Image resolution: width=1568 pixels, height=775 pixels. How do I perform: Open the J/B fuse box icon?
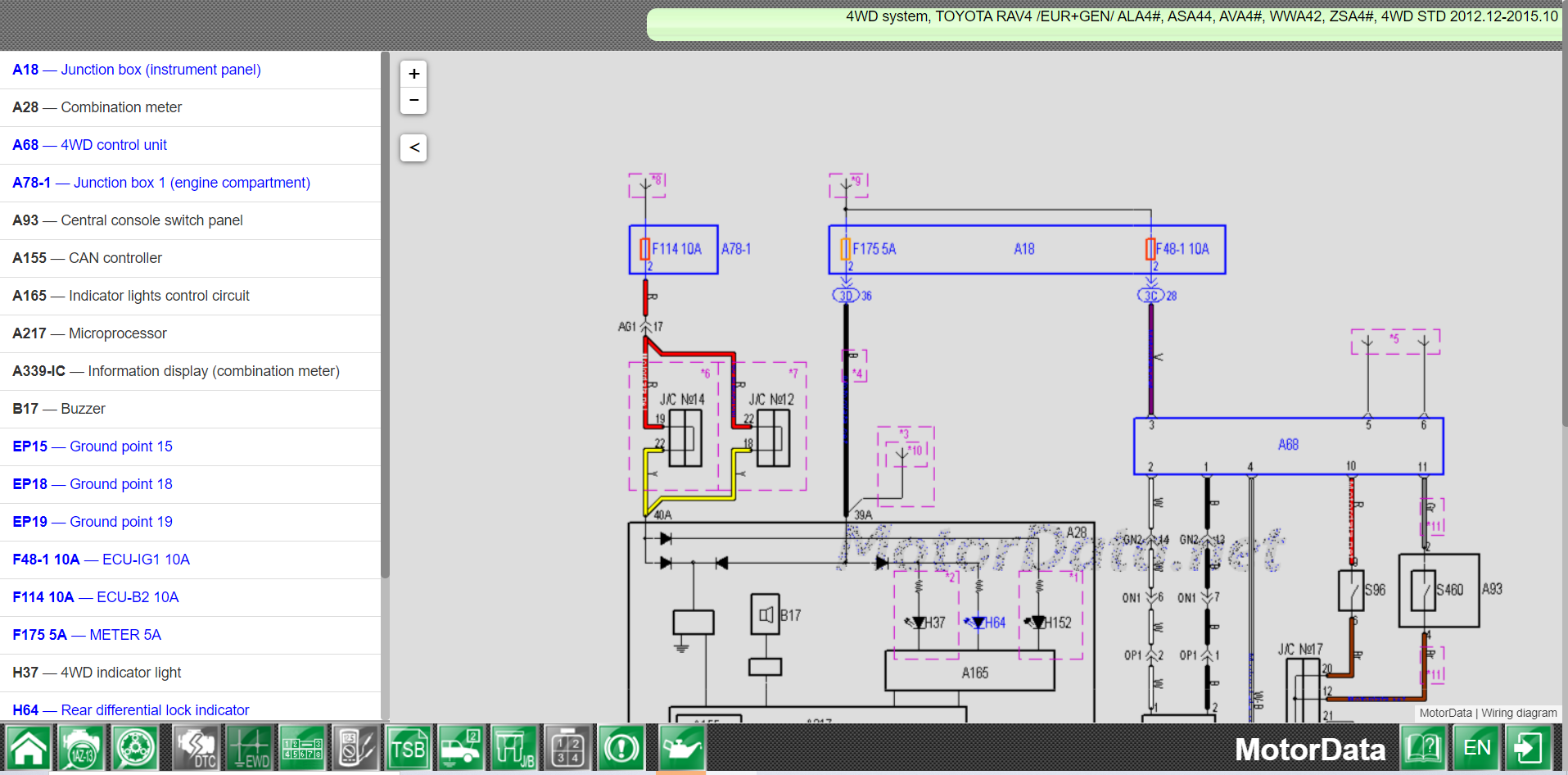tap(513, 748)
